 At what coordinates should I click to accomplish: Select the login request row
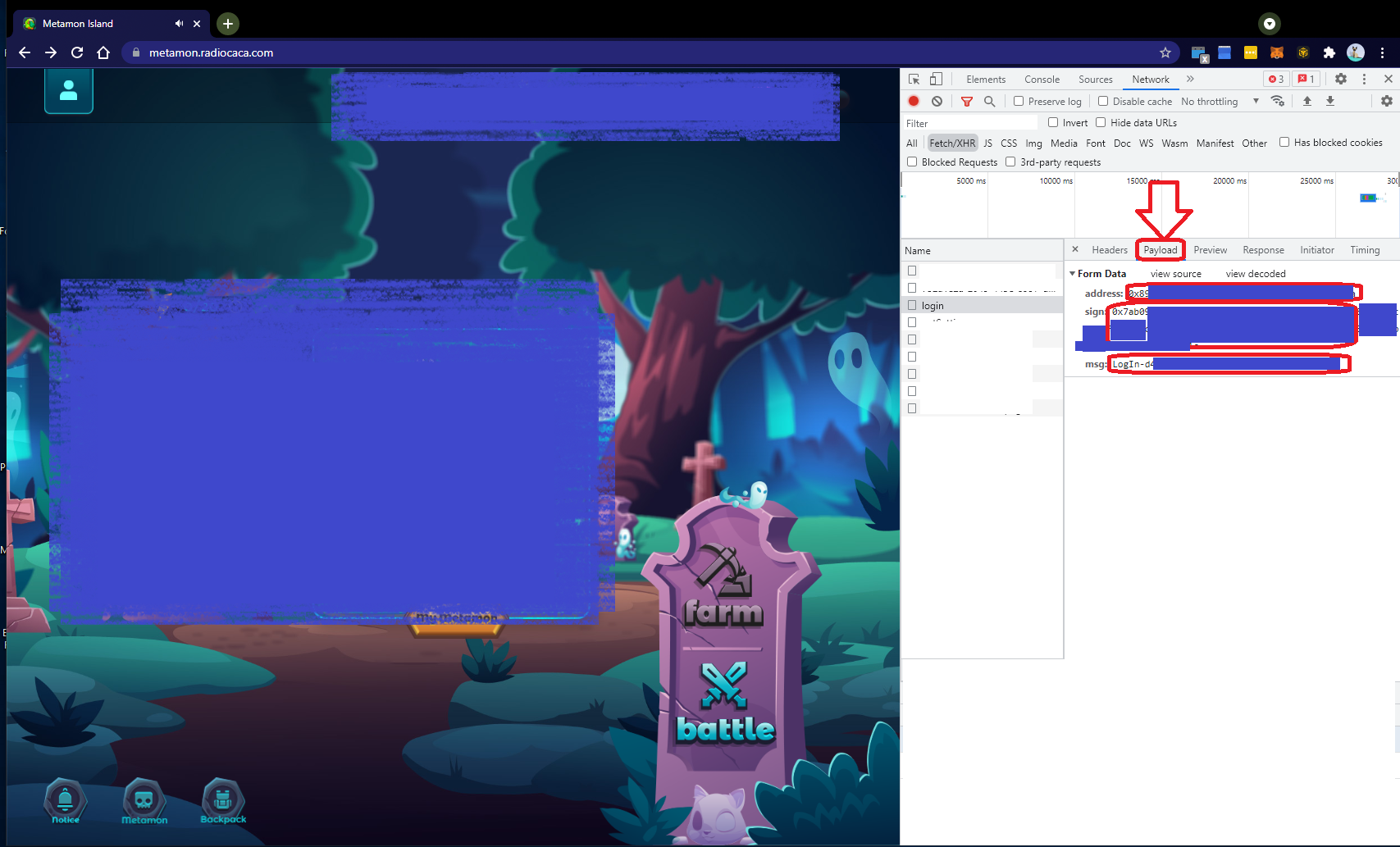(983, 305)
